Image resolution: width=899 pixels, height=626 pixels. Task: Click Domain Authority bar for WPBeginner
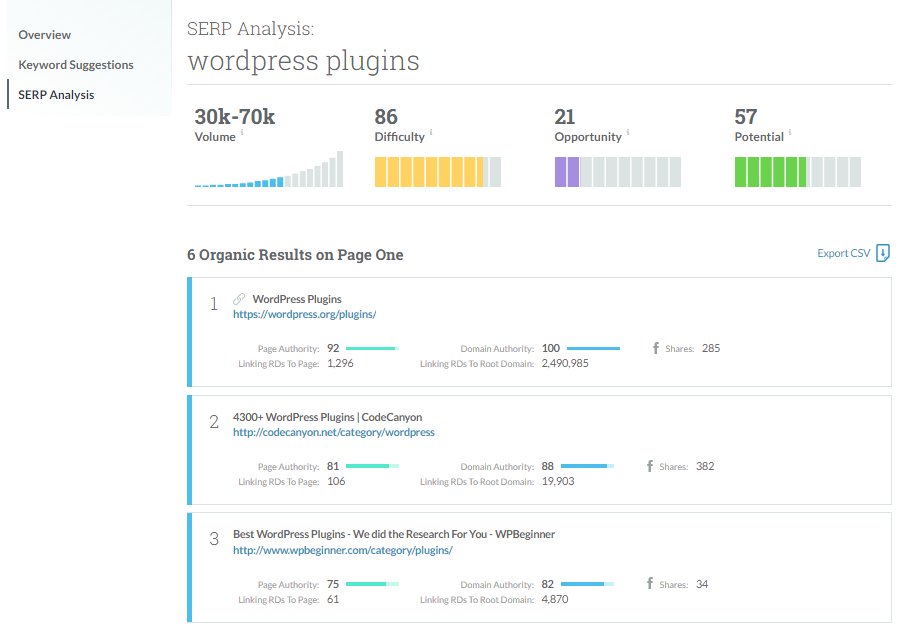tap(587, 584)
